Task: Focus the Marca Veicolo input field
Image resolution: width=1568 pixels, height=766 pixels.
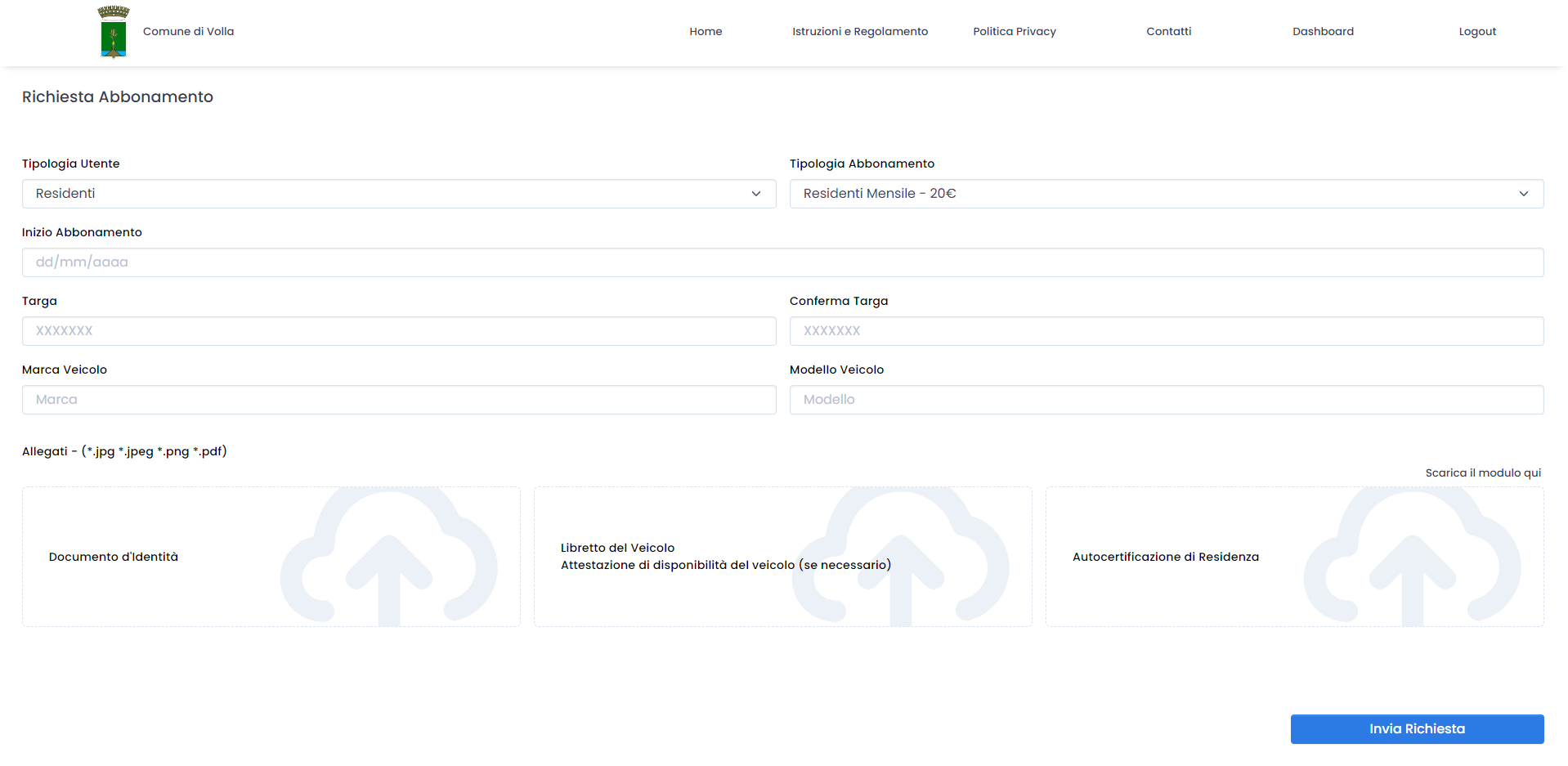Action: click(x=399, y=400)
